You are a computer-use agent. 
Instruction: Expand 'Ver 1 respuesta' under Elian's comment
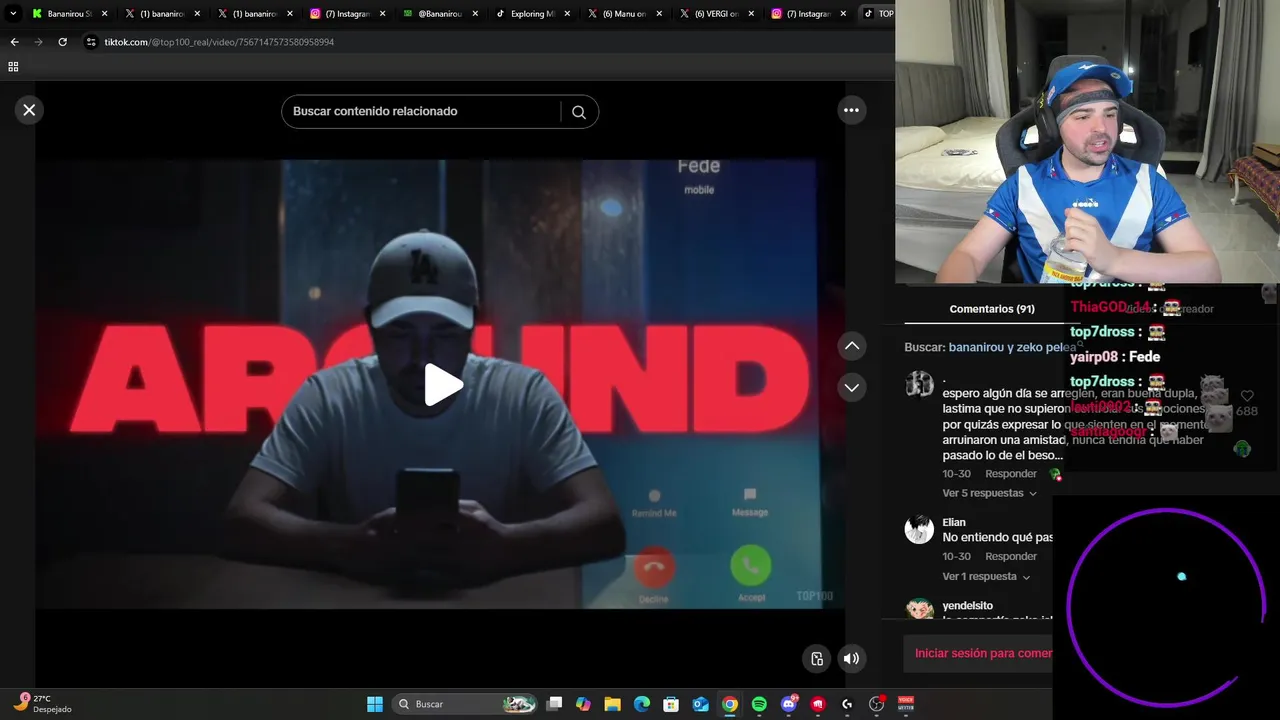click(x=985, y=576)
